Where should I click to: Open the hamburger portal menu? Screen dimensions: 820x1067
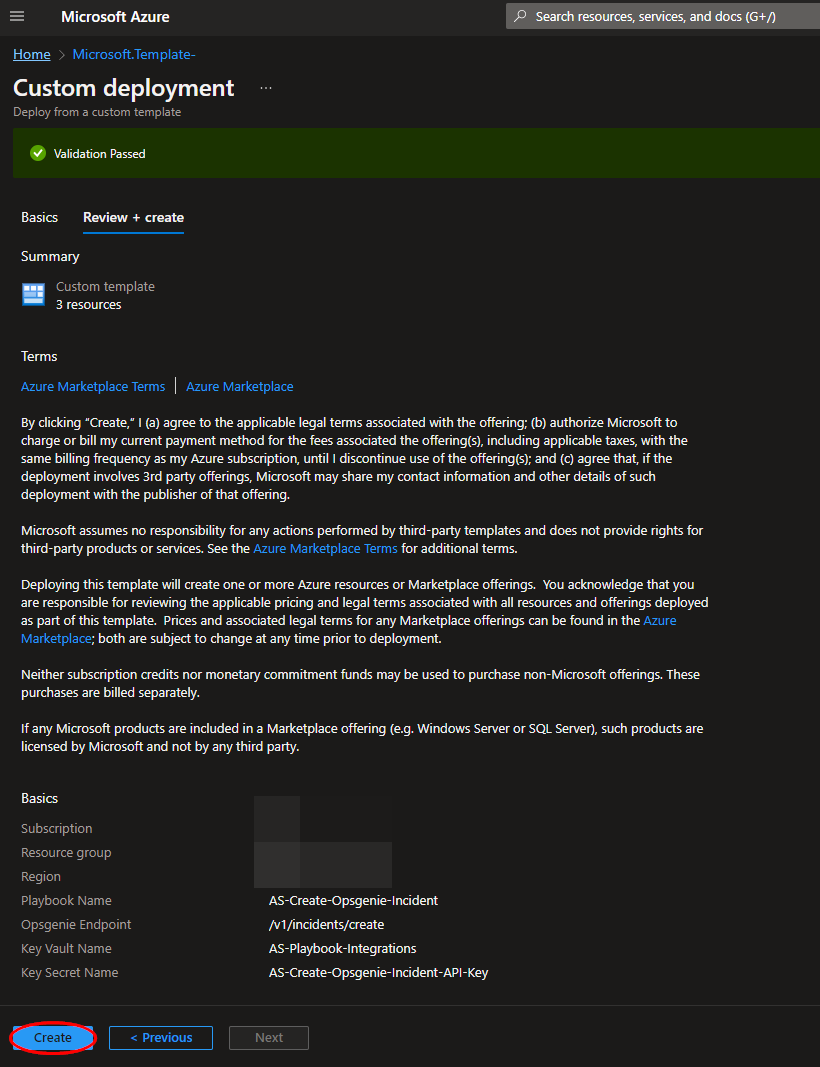coord(17,16)
